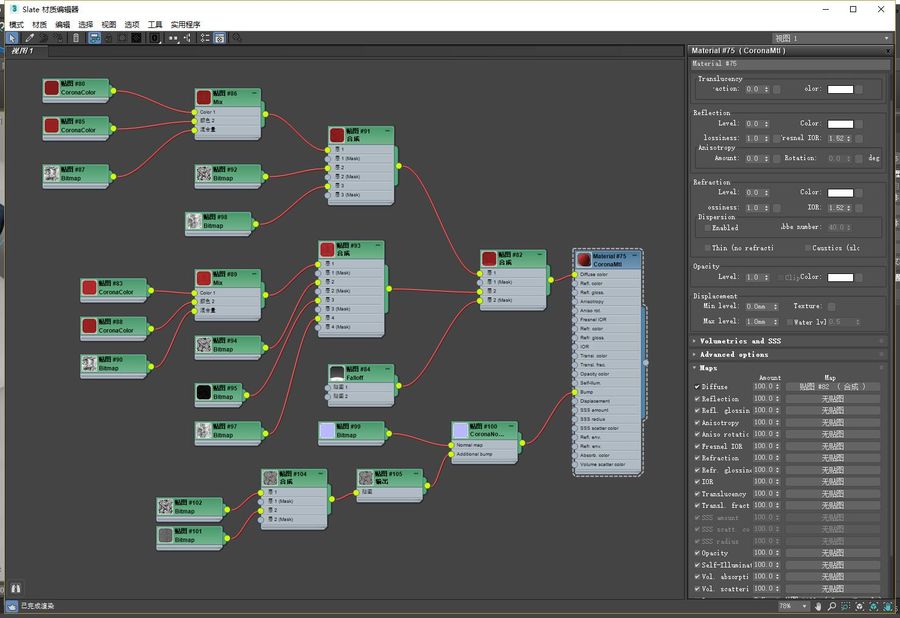Enable the Dispersion Enabled checkbox
This screenshot has width=900, height=618.
click(707, 228)
